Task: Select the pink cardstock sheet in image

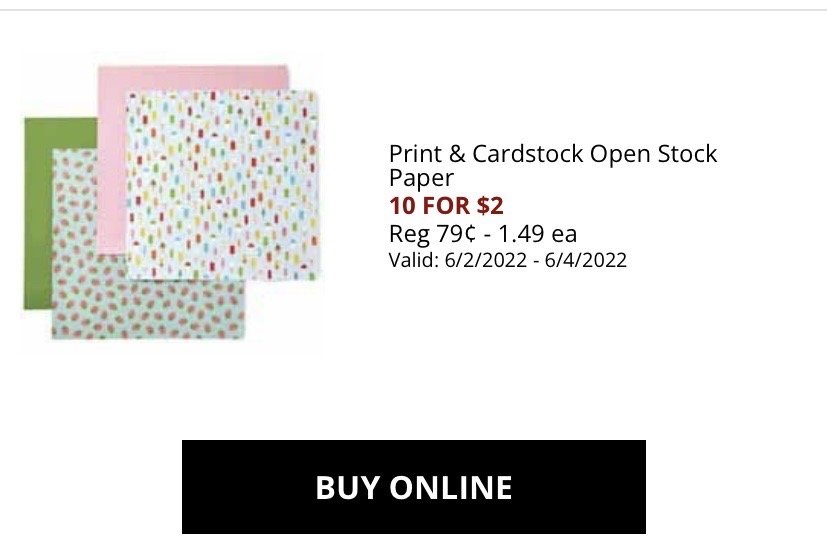Action: pyautogui.click(x=190, y=80)
